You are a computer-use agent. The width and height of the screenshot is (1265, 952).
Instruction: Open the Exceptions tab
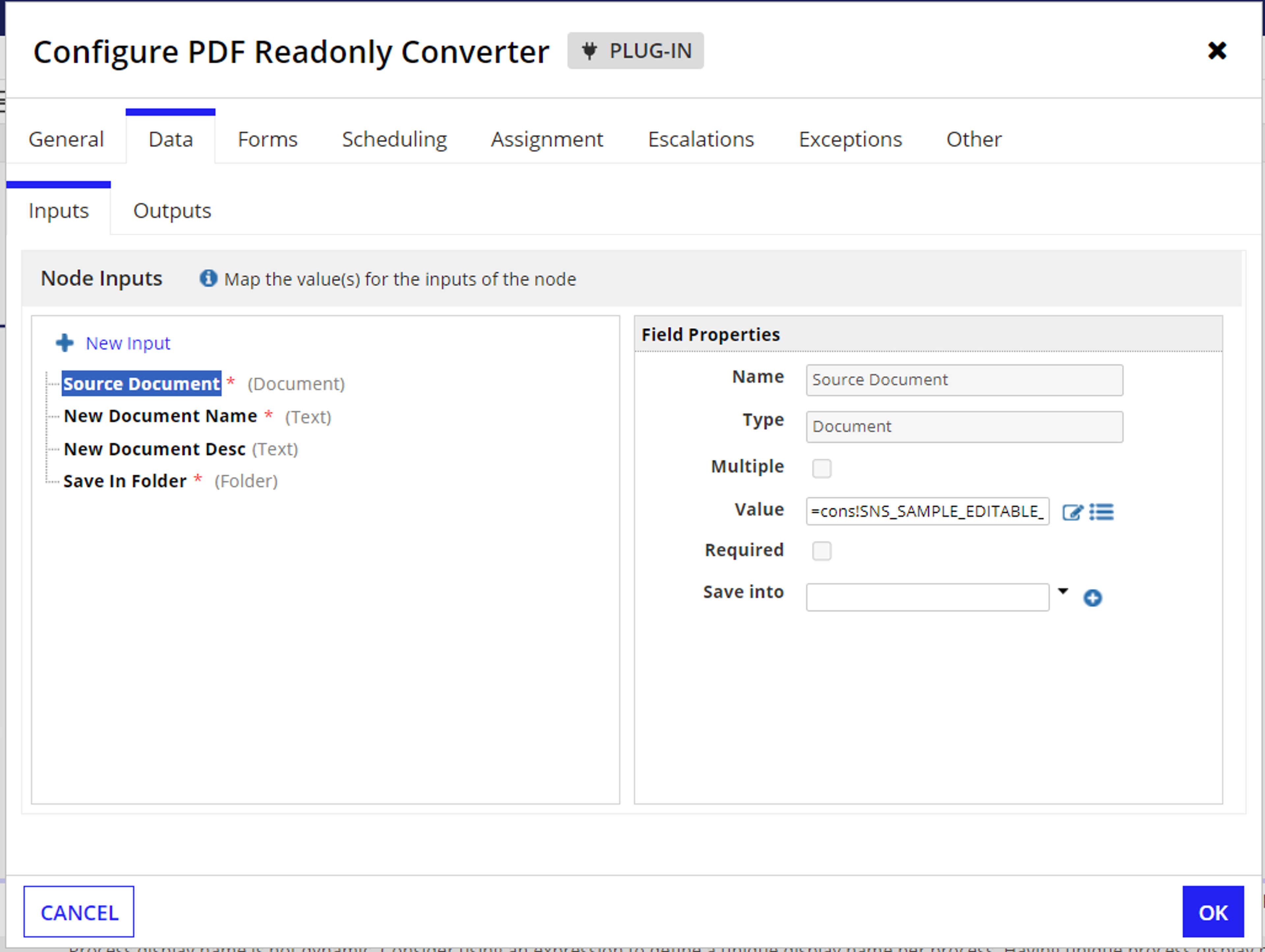(x=850, y=140)
